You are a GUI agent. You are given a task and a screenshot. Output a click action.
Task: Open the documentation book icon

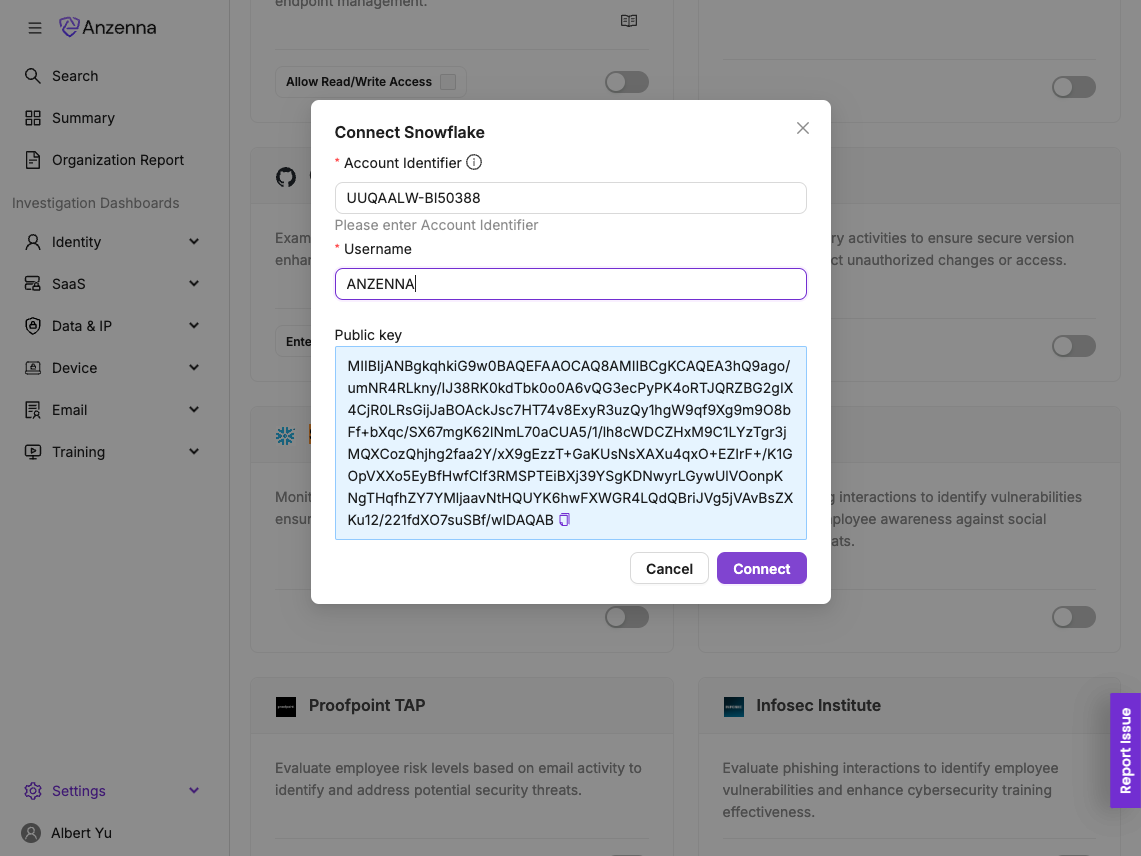(x=629, y=21)
